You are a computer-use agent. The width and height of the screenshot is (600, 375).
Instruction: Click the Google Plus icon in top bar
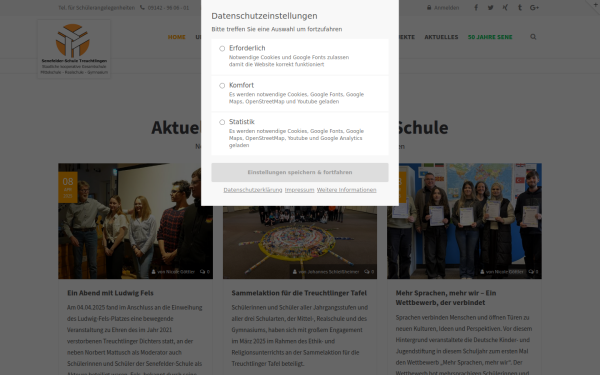[x=534, y=8]
